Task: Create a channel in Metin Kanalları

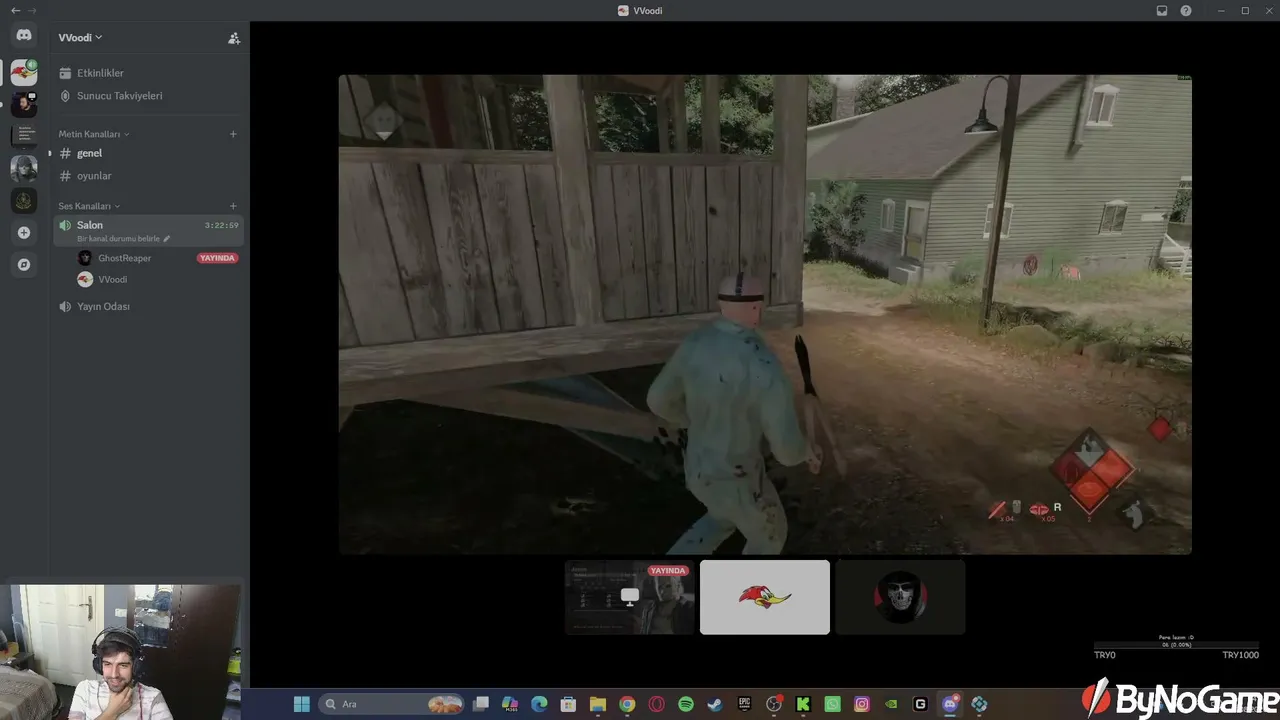Action: 233,134
